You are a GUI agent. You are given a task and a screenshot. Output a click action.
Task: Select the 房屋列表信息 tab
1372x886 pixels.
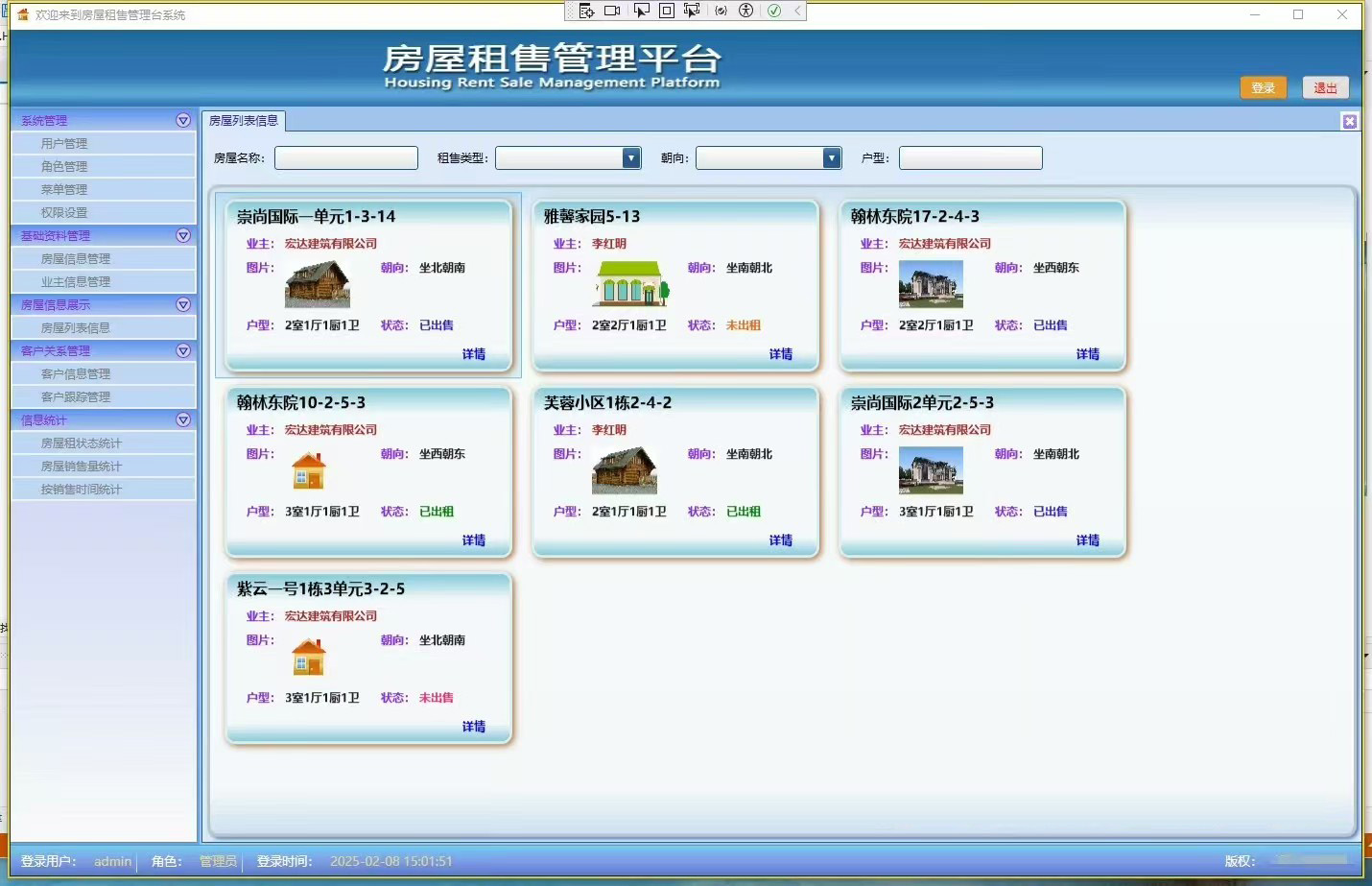click(x=244, y=121)
